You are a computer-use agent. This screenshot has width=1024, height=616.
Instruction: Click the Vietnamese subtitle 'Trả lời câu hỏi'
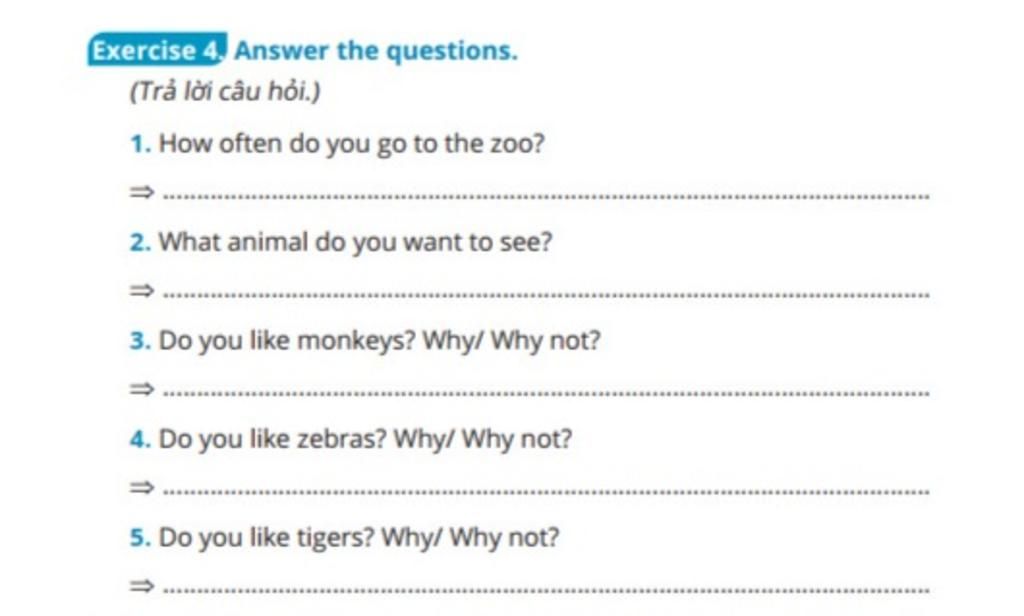tap(225, 93)
